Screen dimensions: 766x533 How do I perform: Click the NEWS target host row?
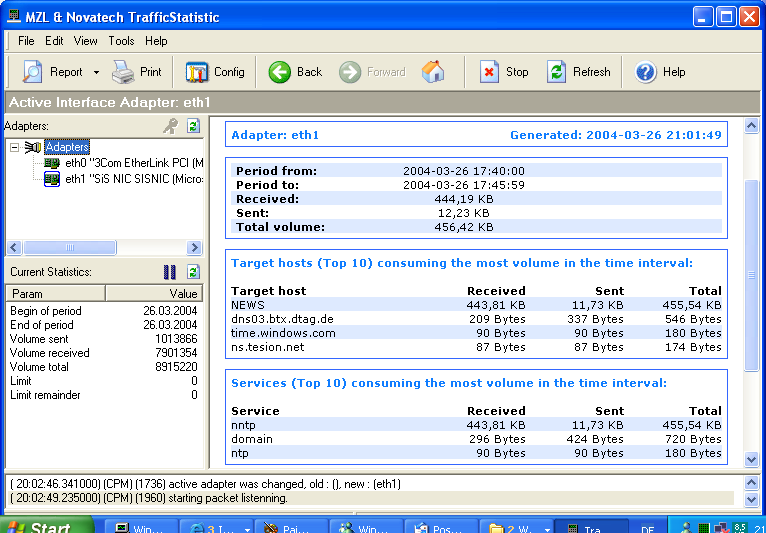tap(476, 305)
